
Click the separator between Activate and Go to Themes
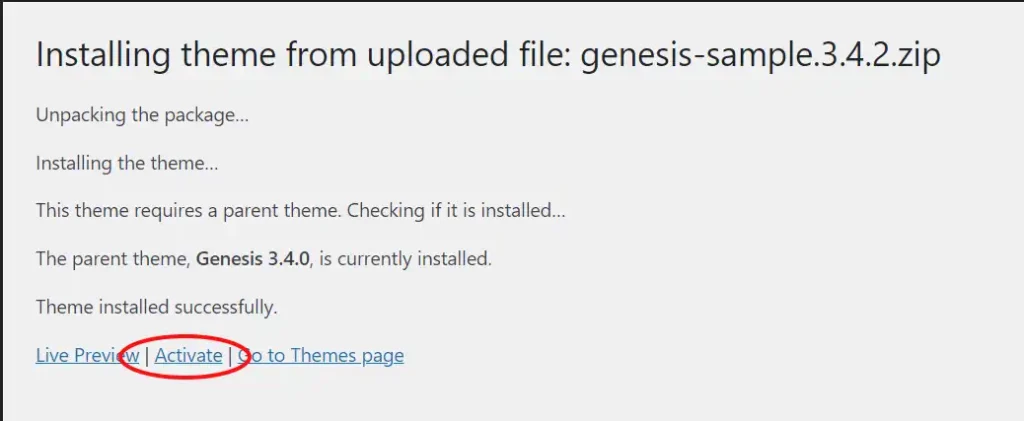tap(230, 356)
